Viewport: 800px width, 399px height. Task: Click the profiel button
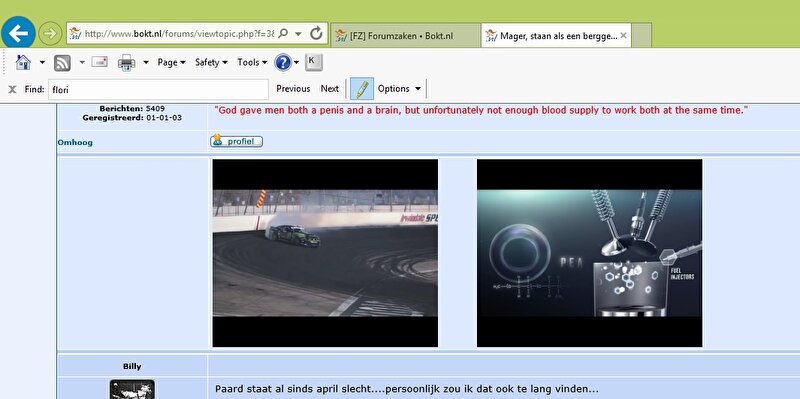(x=236, y=141)
